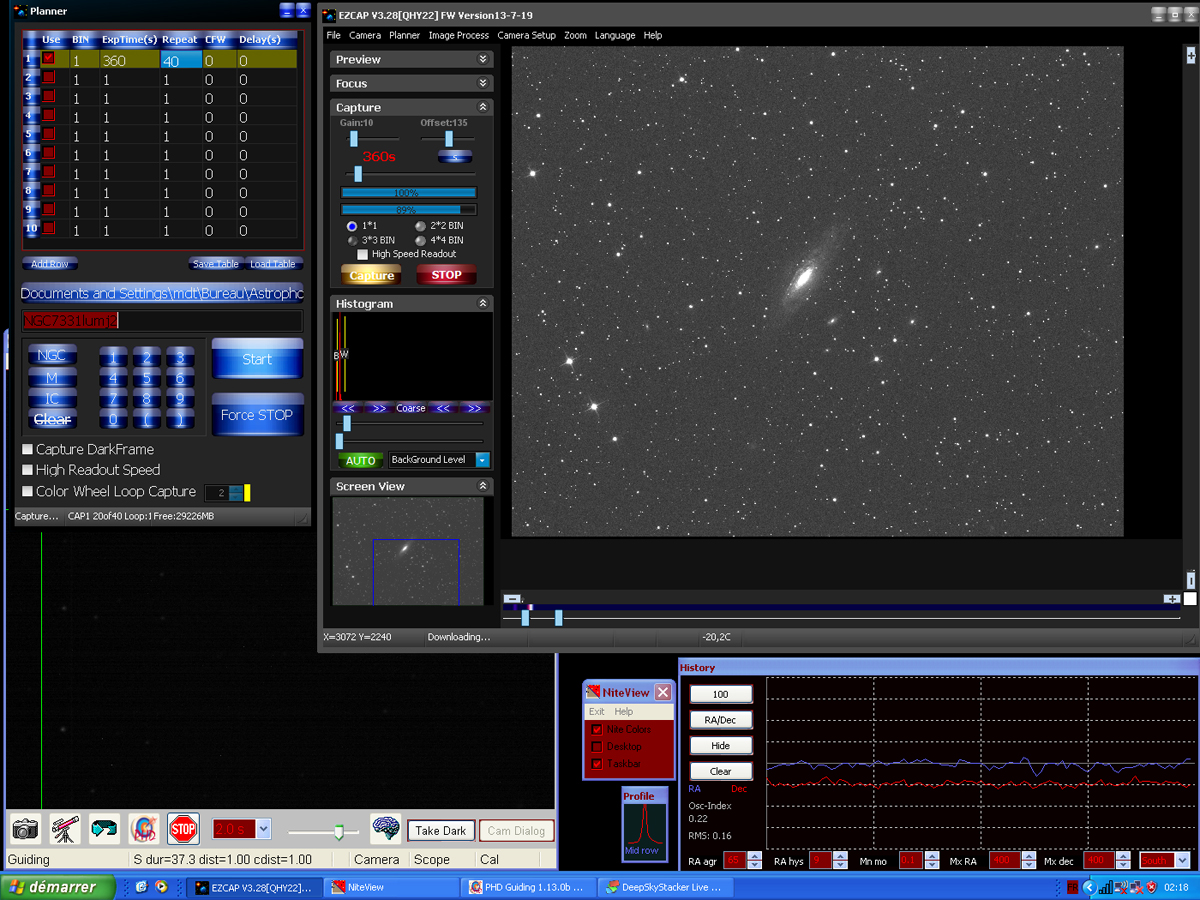The image size is (1200, 900).
Task: Click the FR language indicator in tray
Action: (1072, 887)
